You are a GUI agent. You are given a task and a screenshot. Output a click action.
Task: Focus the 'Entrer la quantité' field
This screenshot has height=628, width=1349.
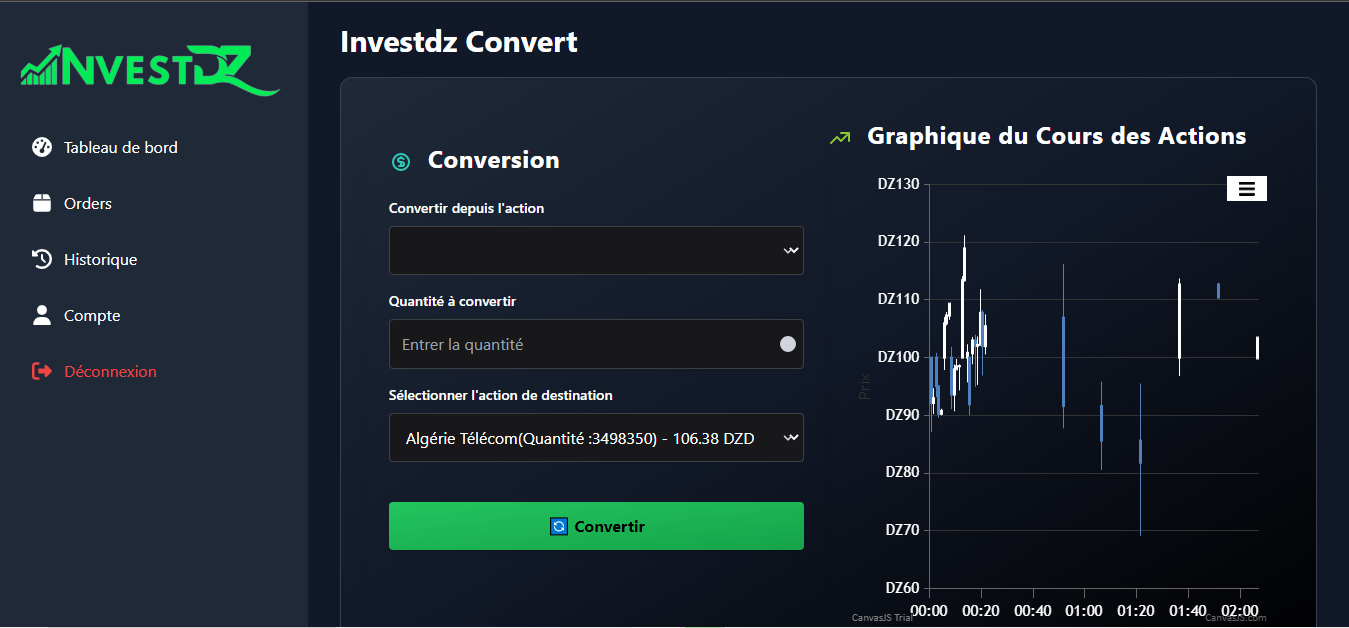pos(596,344)
